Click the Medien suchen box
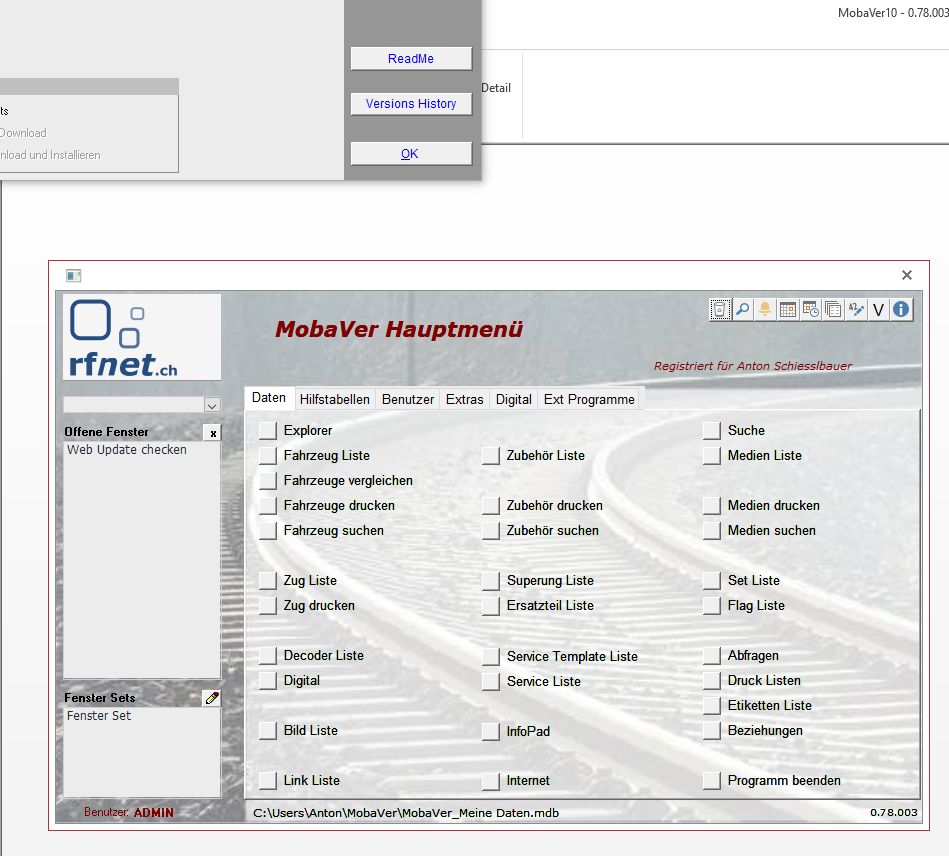Viewport: 949px width, 856px height. tap(712, 530)
